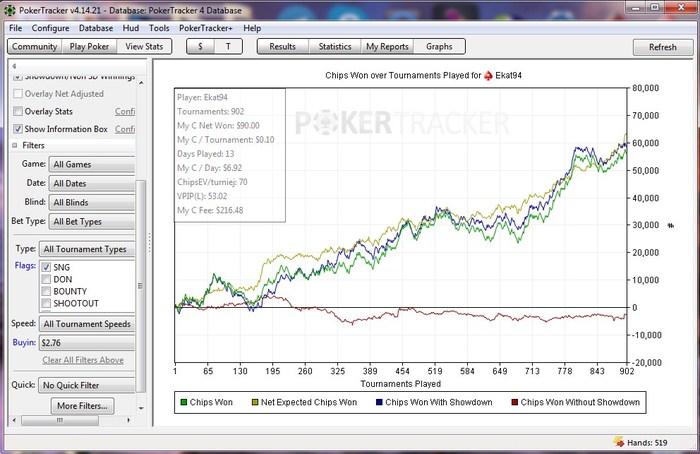Select the View Stats tab
700x454 pixels.
point(144,46)
